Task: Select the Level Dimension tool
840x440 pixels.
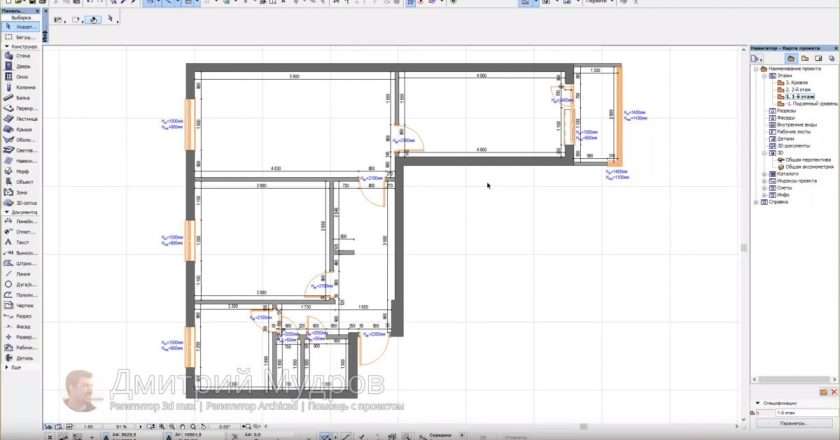Action: pos(20,232)
